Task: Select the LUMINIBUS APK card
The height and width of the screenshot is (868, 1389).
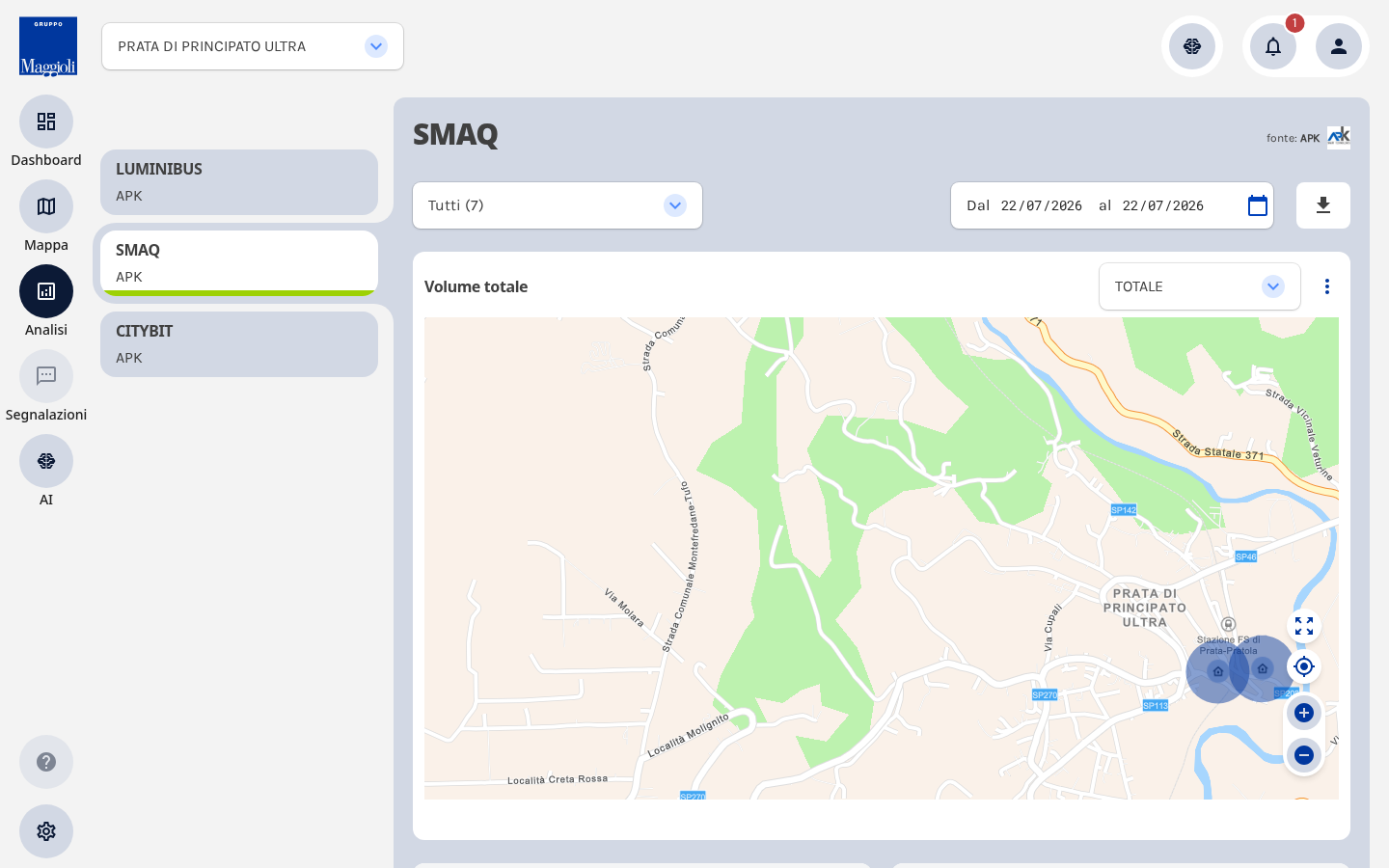Action: (x=239, y=182)
